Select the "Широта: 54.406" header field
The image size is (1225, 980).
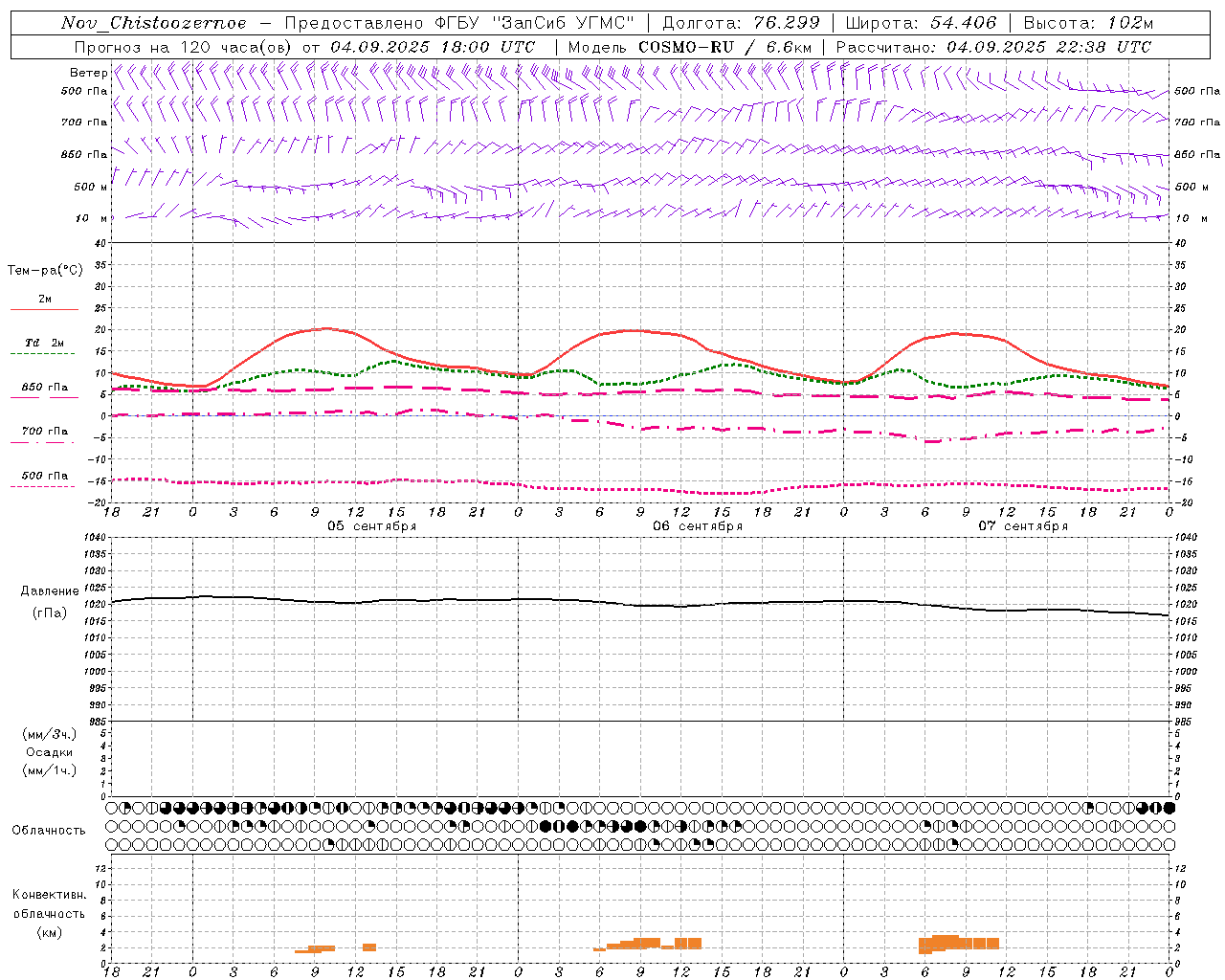(921, 23)
